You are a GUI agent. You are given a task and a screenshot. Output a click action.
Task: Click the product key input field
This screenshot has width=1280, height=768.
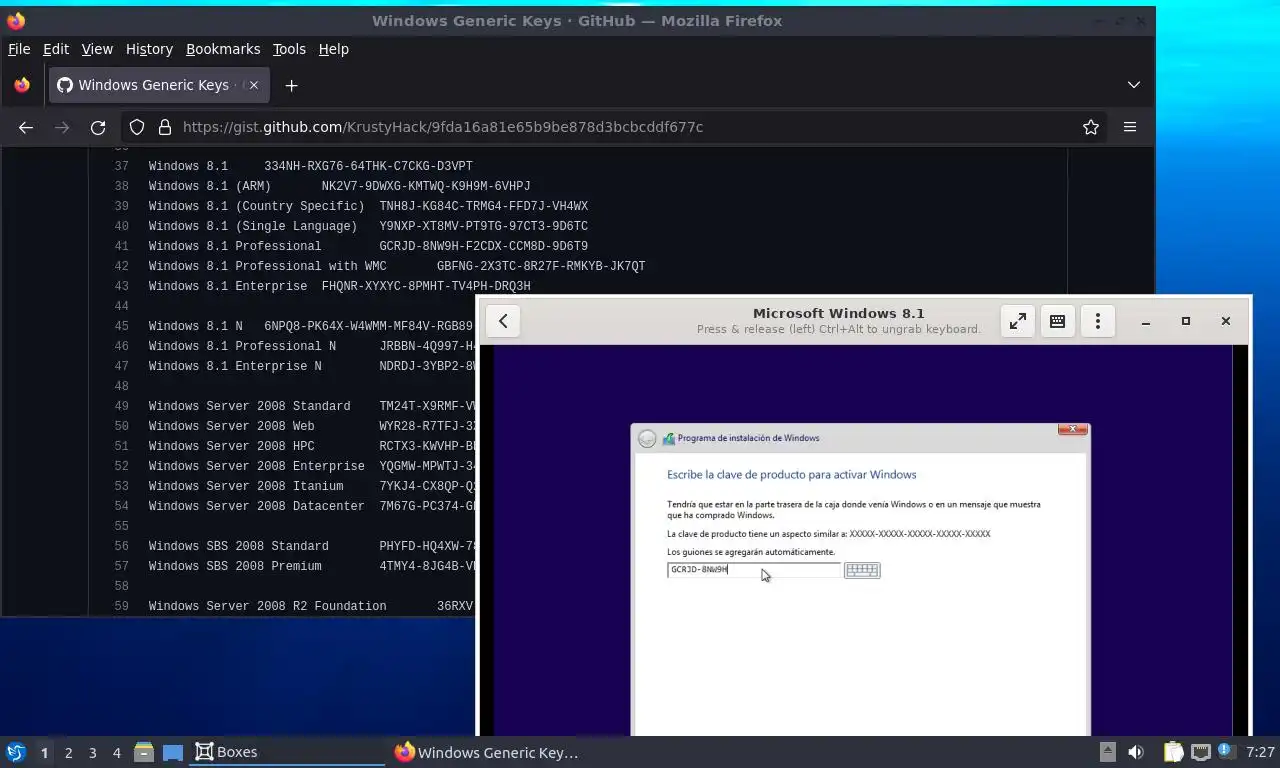click(x=754, y=570)
